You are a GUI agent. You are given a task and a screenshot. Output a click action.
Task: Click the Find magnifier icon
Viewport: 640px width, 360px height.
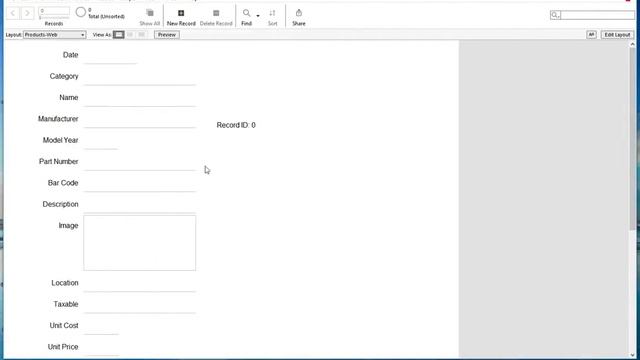[x=246, y=13]
